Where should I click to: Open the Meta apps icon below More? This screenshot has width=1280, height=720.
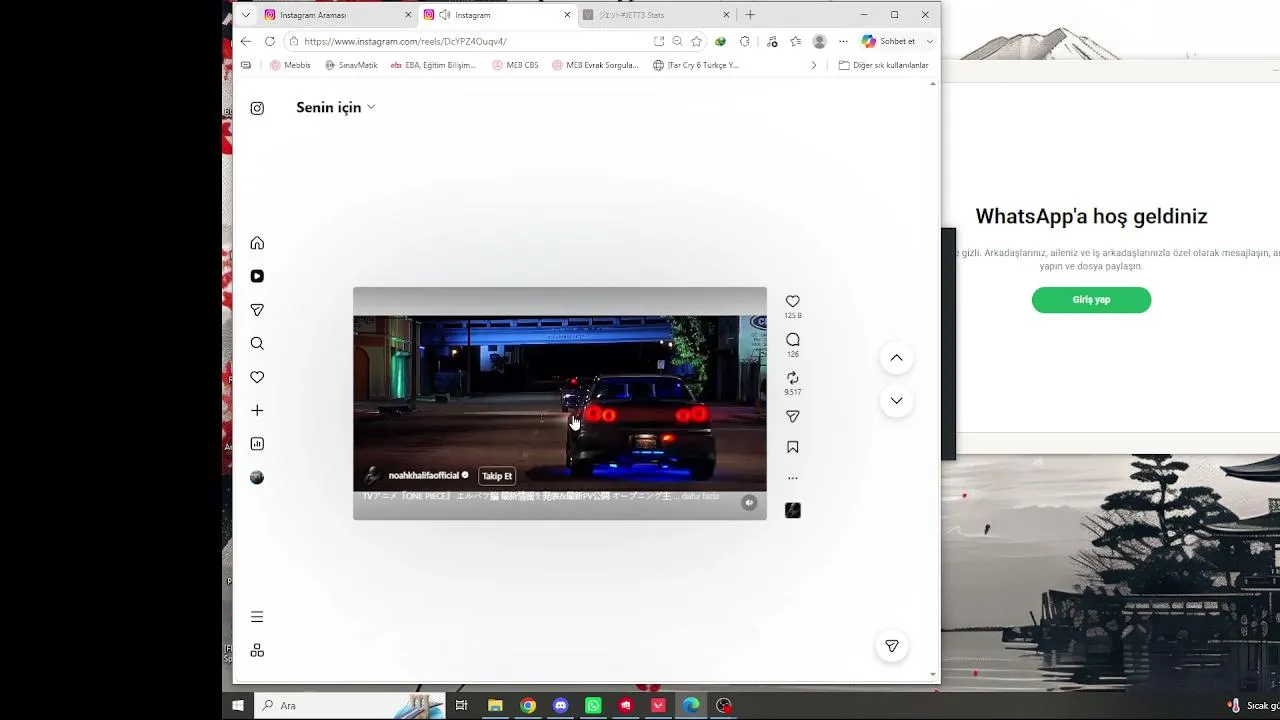click(x=257, y=650)
